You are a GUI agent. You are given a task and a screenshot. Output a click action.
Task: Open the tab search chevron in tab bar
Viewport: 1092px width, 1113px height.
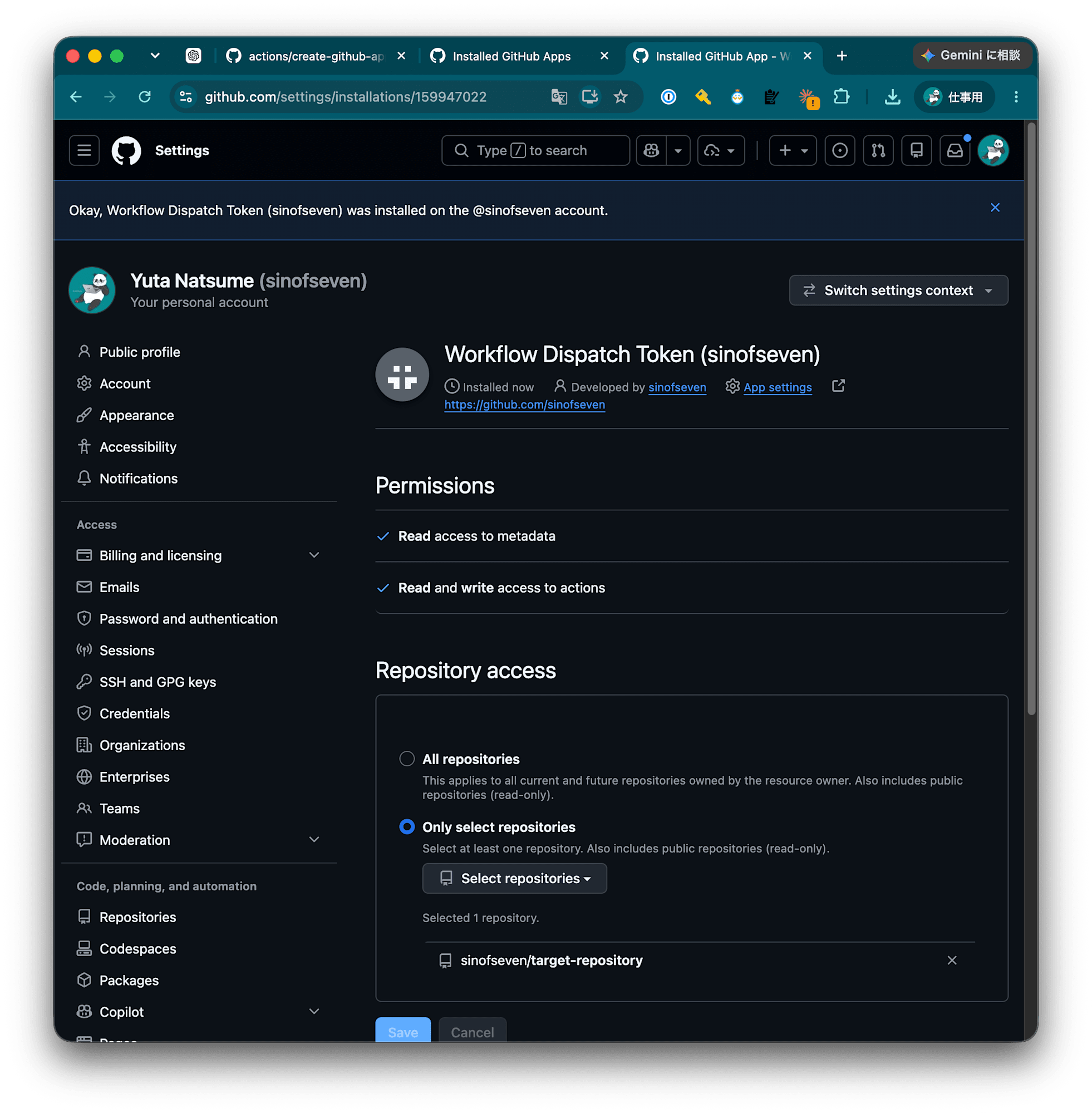click(x=155, y=56)
